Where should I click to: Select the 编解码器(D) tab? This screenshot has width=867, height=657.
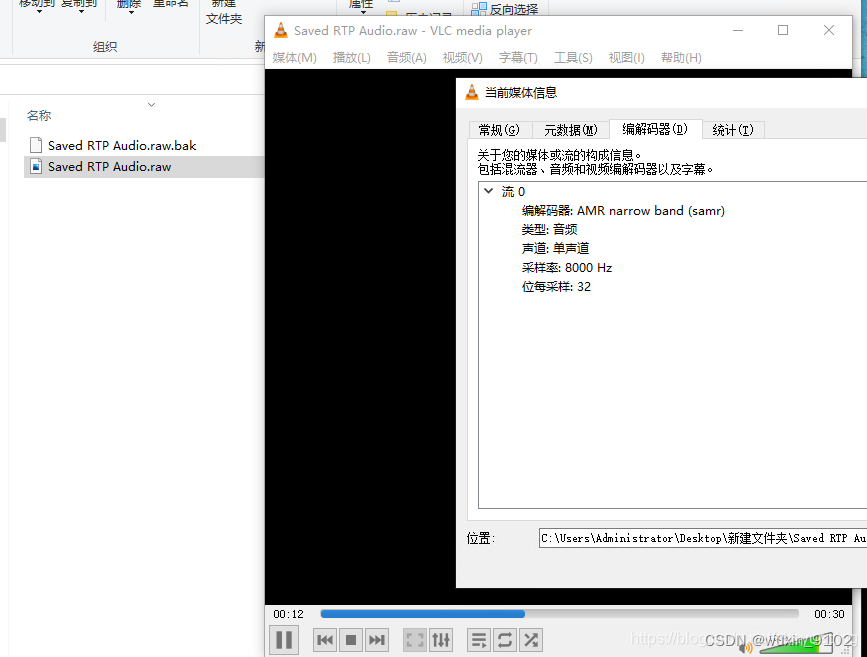pos(655,129)
